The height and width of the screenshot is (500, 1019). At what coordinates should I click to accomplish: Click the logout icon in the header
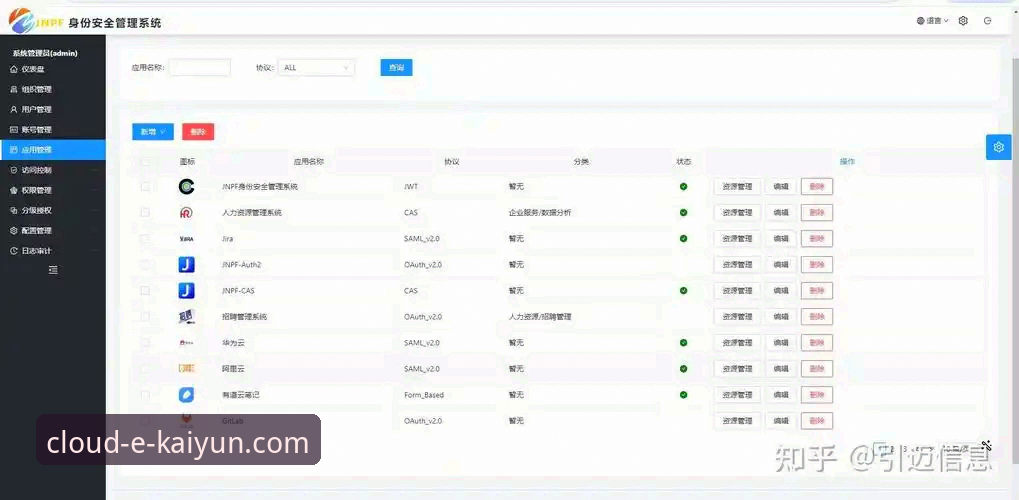pos(988,21)
